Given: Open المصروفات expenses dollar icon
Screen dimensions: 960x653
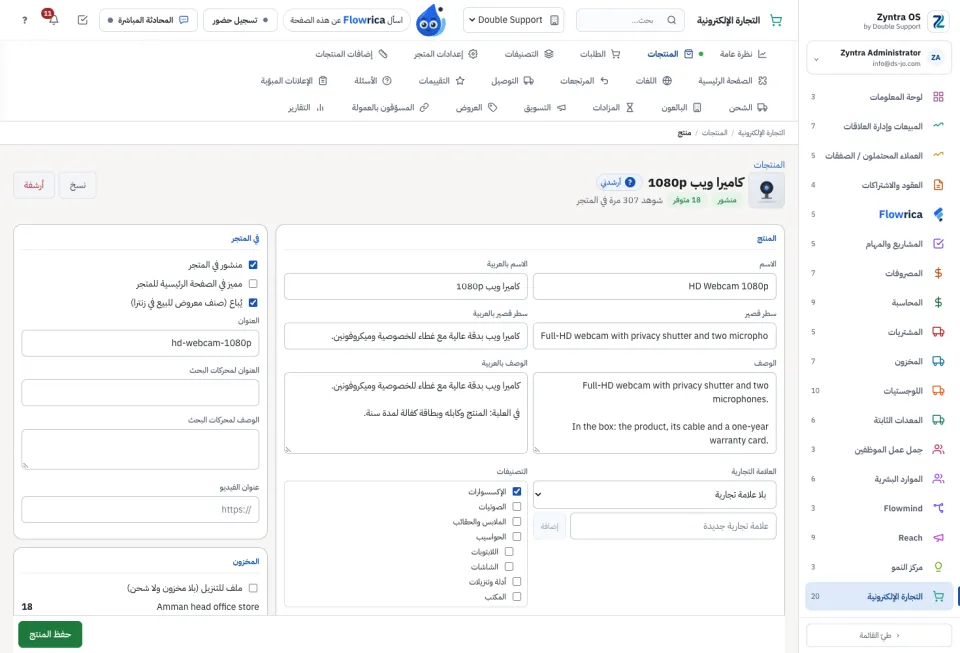Looking at the screenshot, I should (938, 273).
